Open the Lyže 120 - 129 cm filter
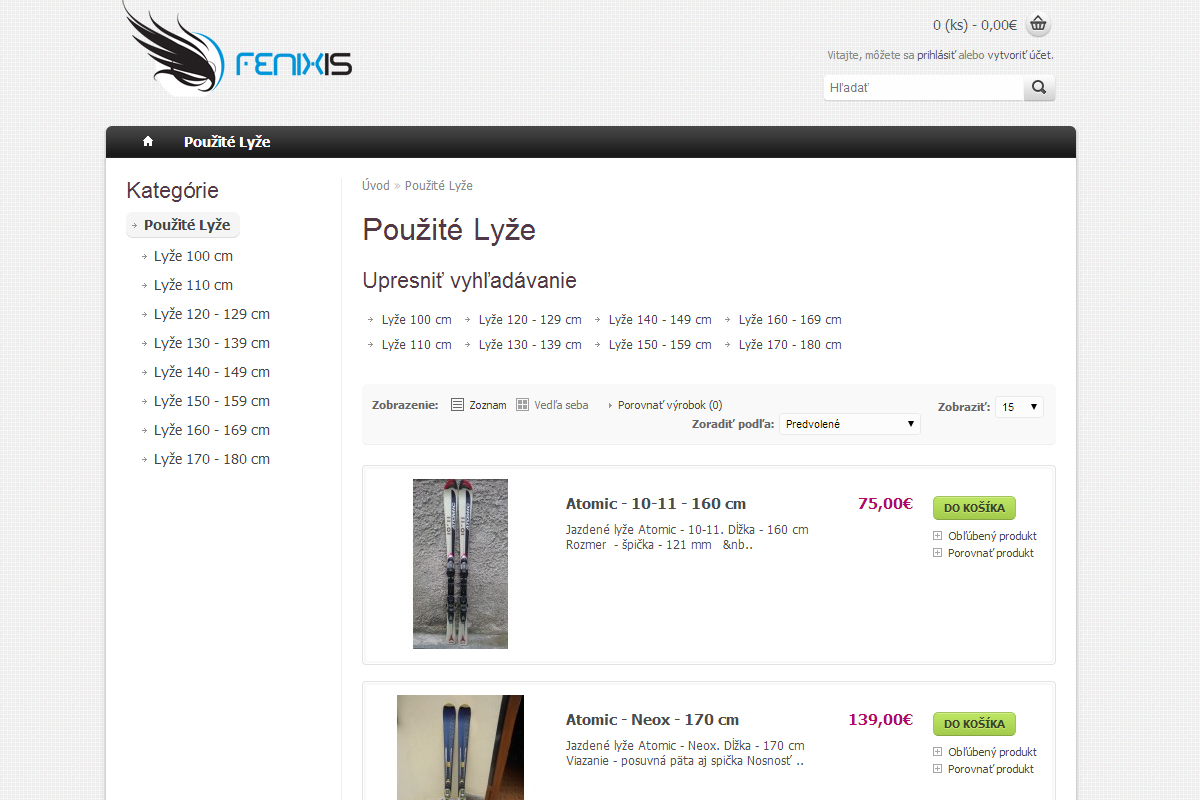The image size is (1200, 800). (x=529, y=319)
